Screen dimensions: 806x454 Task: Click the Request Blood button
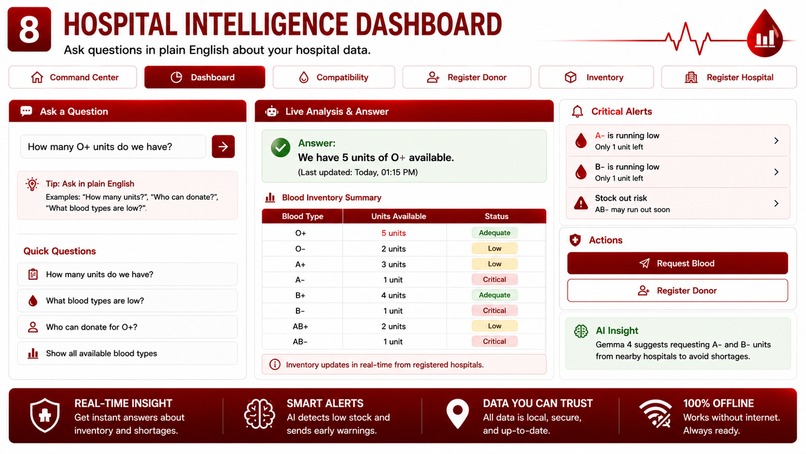tap(677, 263)
